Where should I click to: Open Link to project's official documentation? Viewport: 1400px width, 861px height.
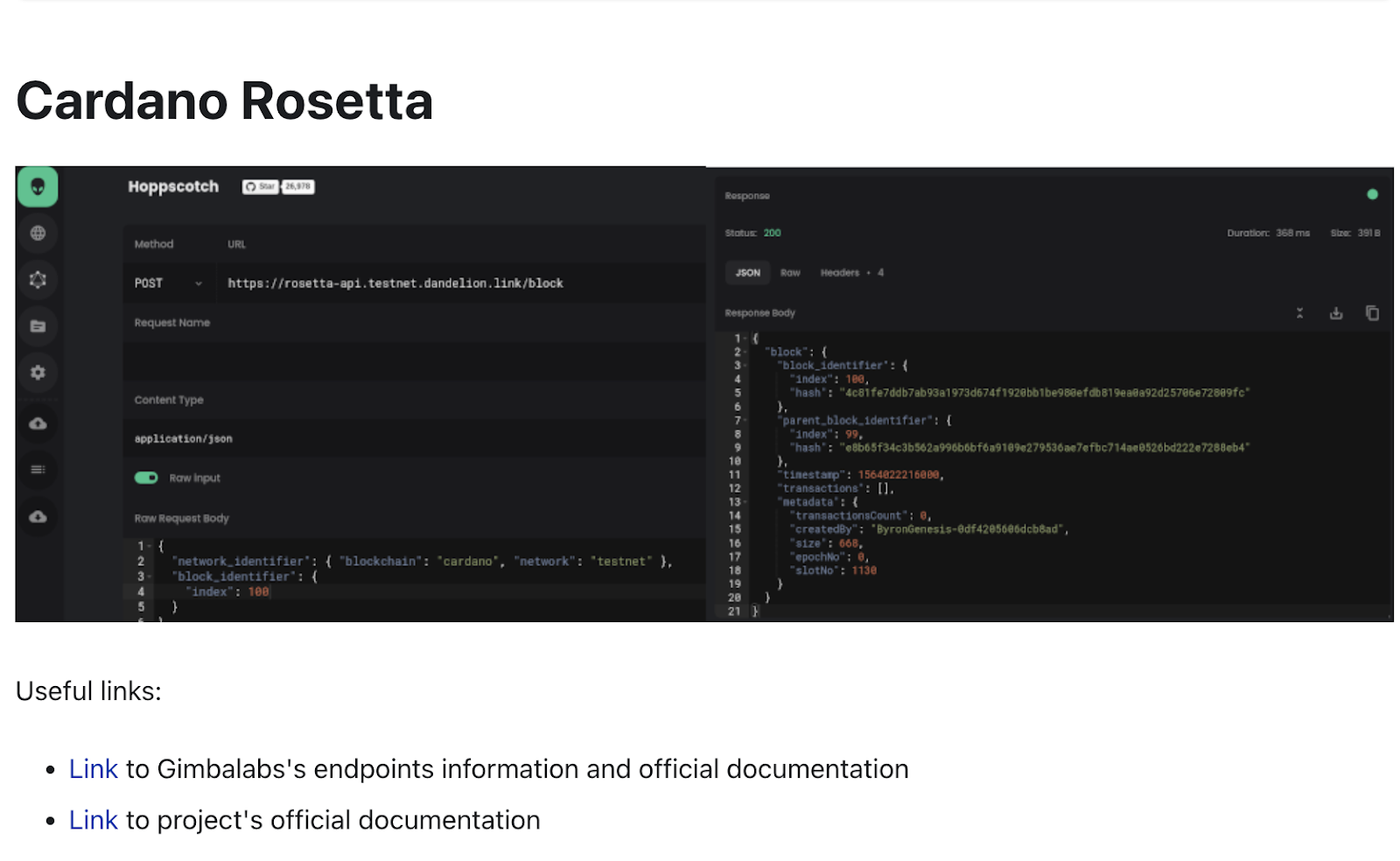[93, 820]
